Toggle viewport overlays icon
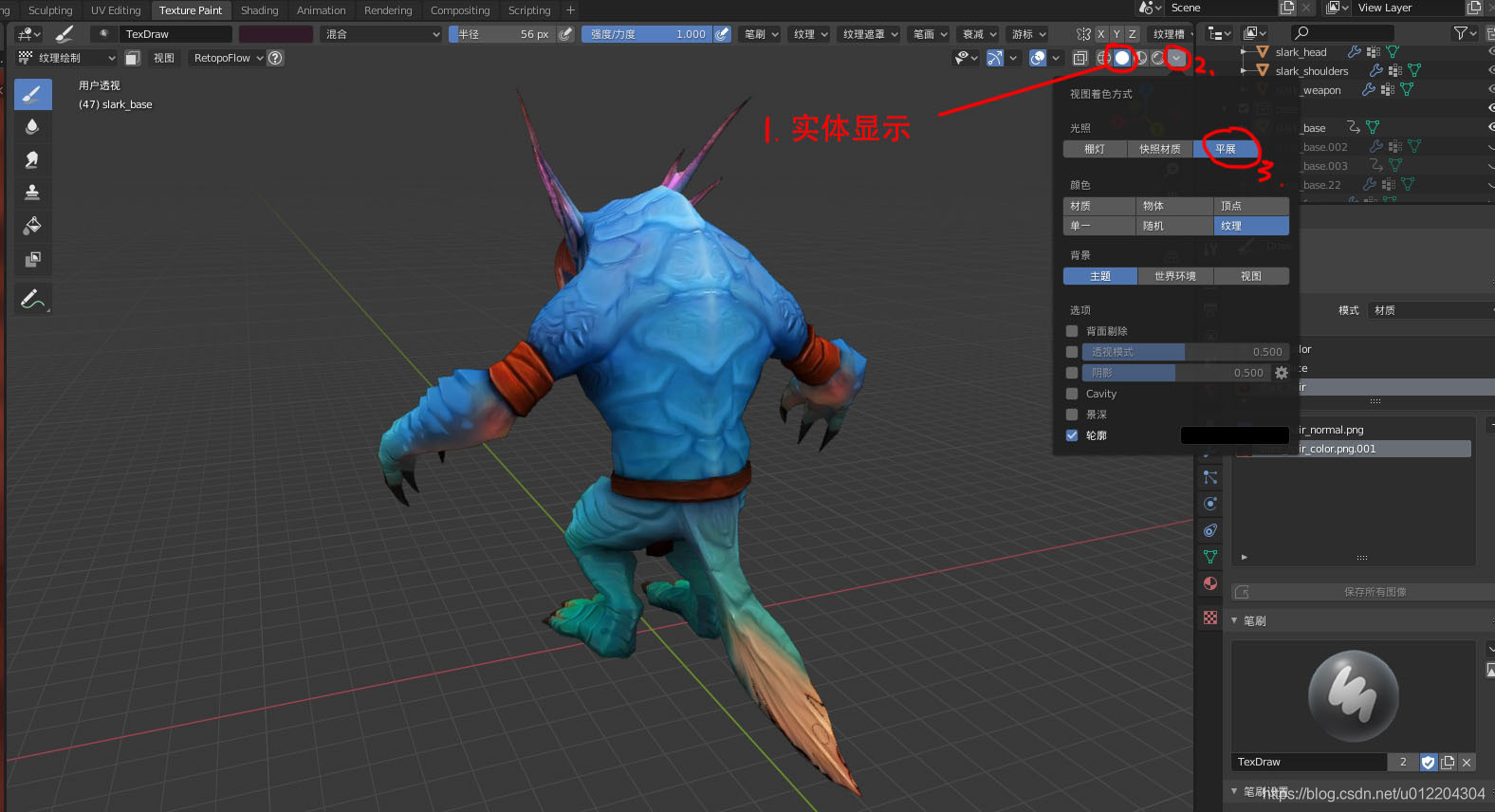 pos(1038,58)
